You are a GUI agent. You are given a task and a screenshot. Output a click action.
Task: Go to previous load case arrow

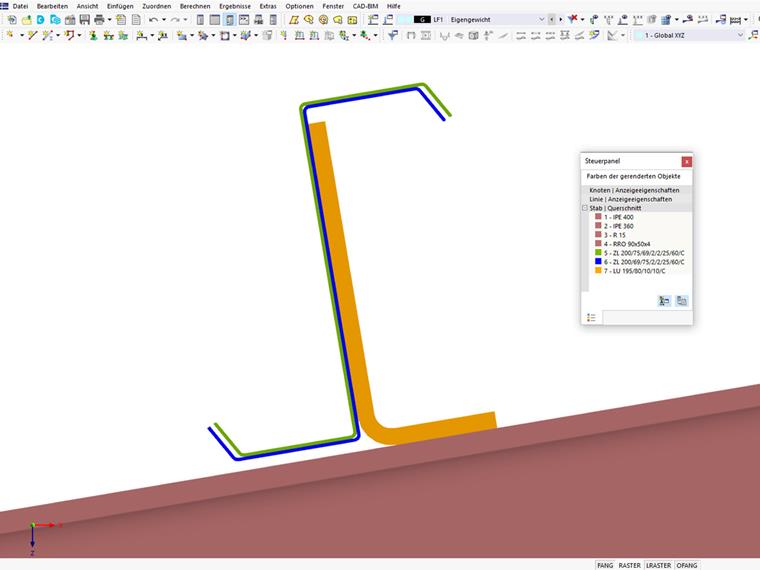tap(552, 20)
